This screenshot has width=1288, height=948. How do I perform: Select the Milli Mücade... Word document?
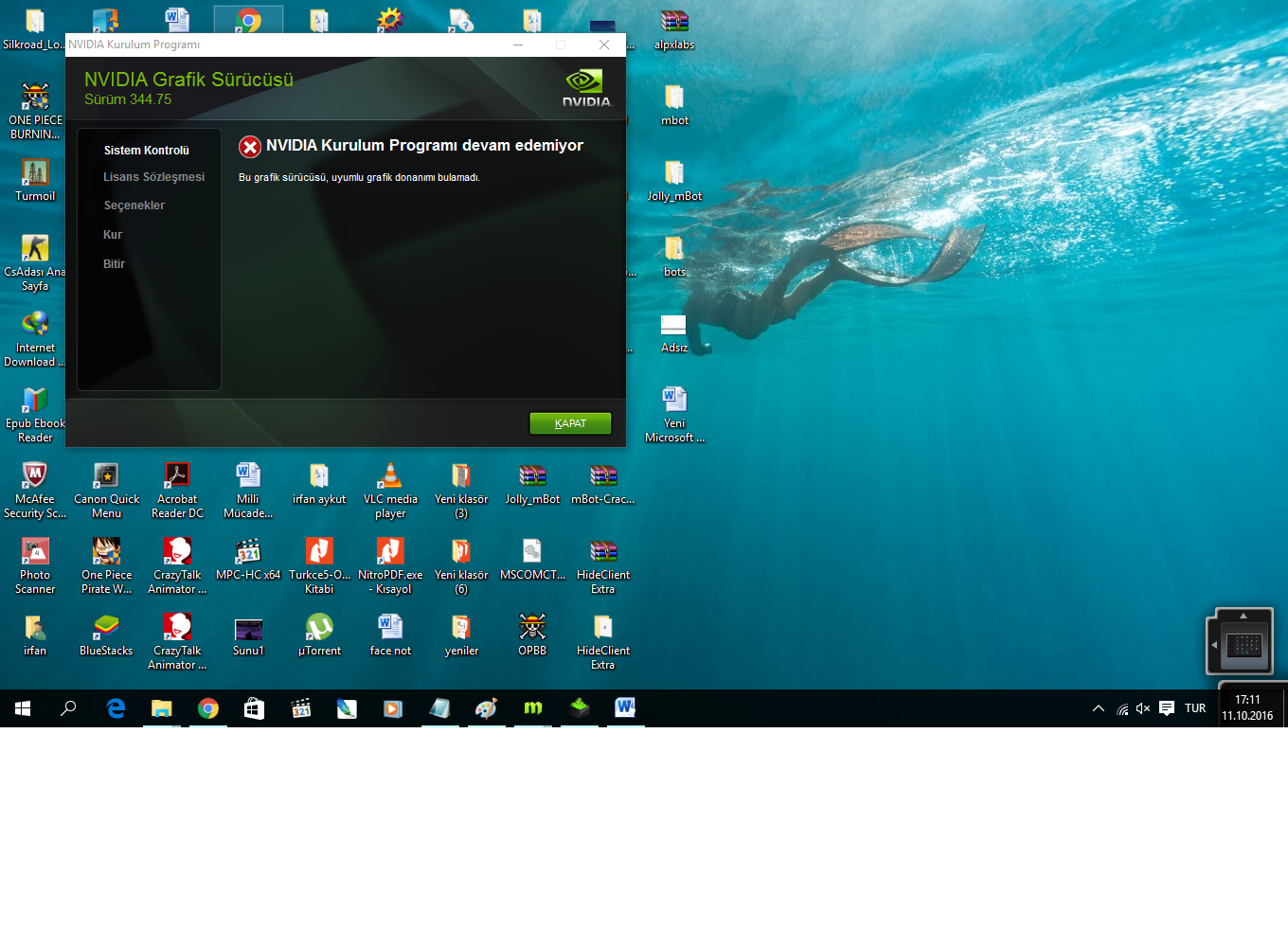click(248, 490)
